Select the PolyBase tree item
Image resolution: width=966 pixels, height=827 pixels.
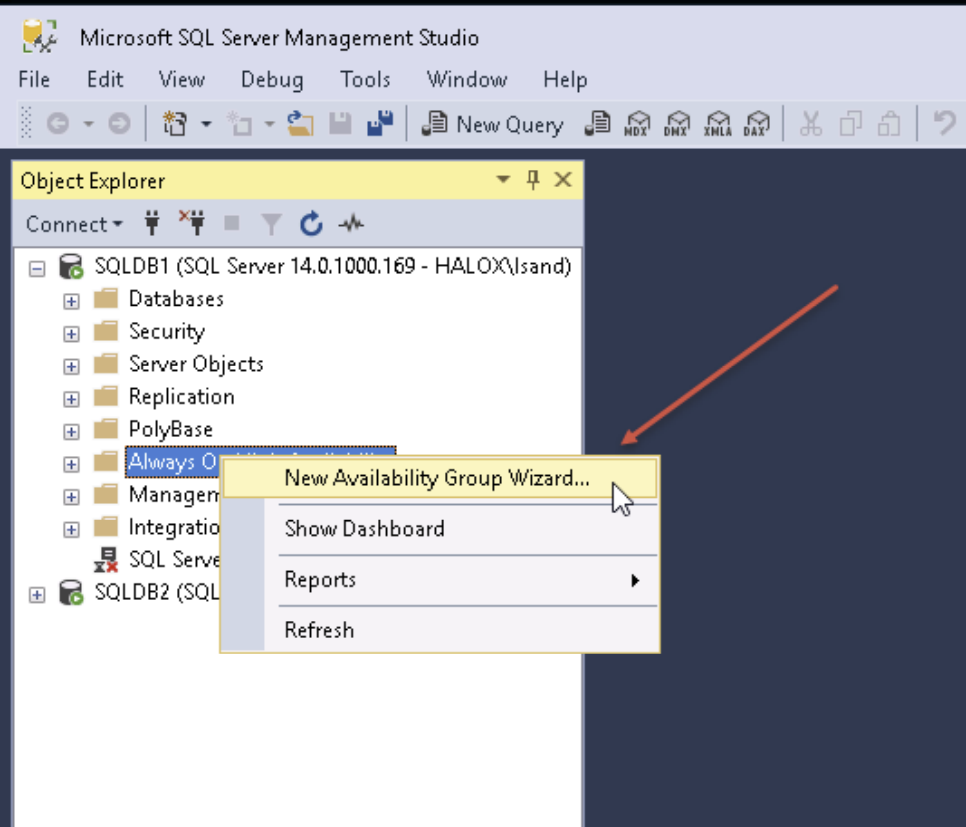[171, 430]
